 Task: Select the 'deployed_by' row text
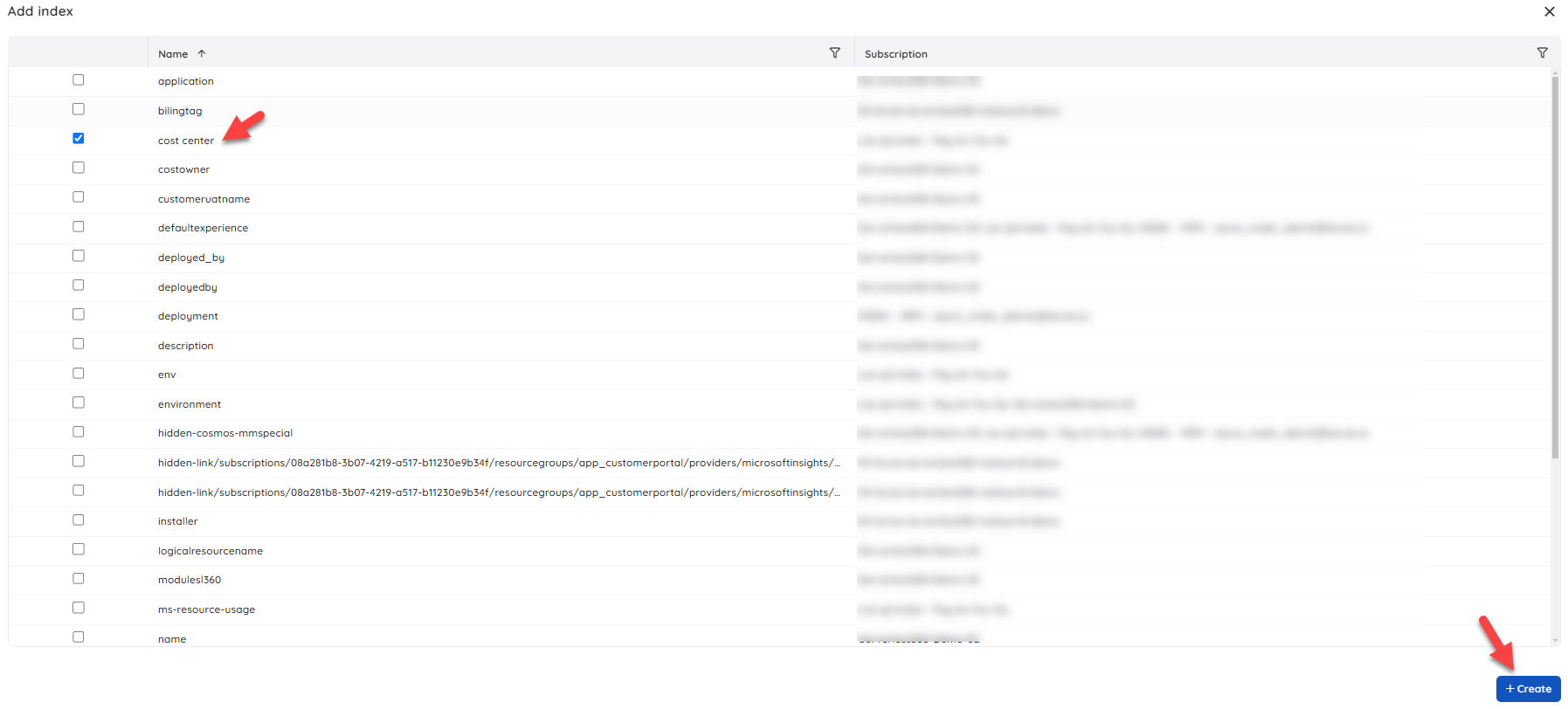[x=191, y=258]
